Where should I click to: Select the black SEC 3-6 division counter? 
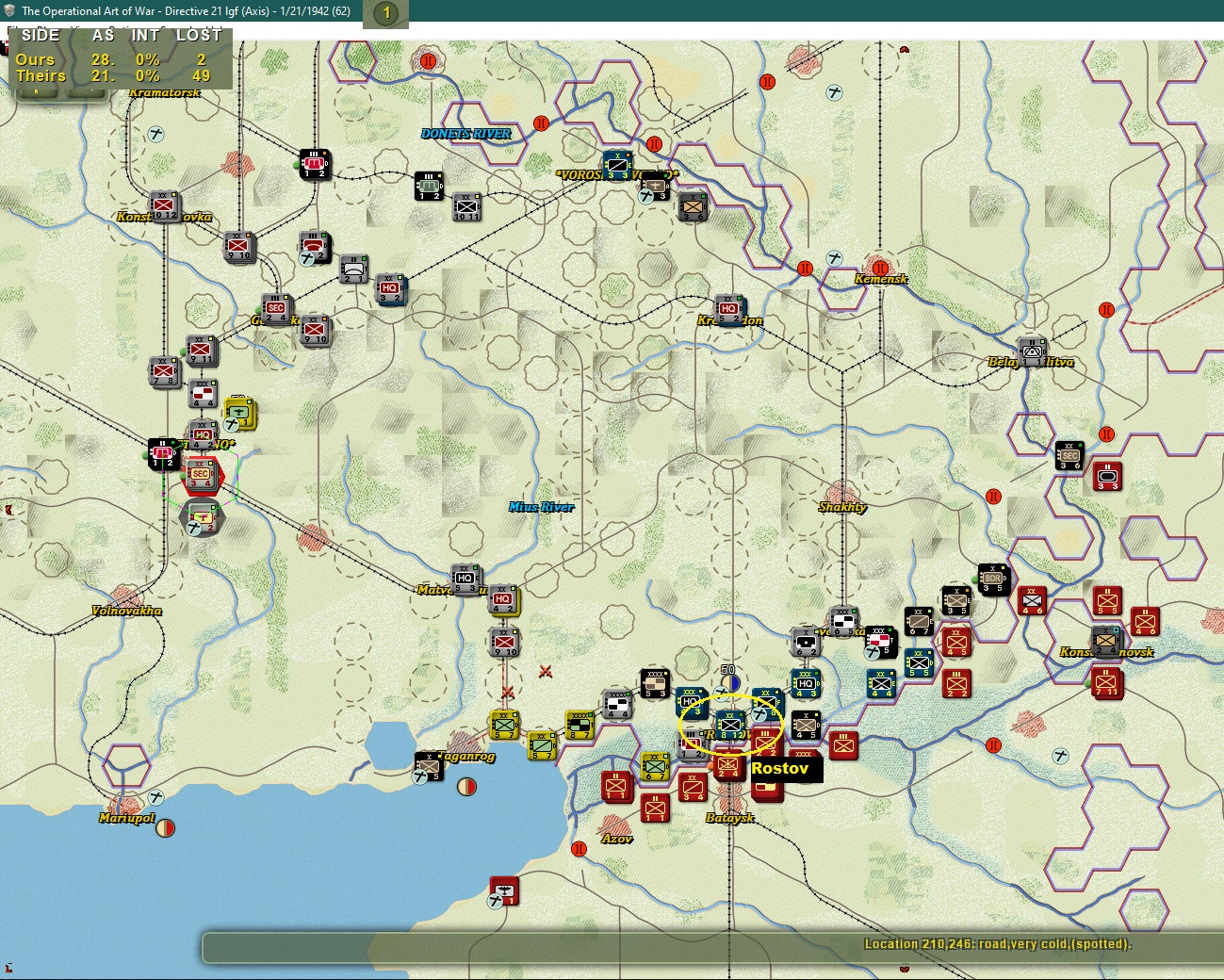[x=1069, y=455]
